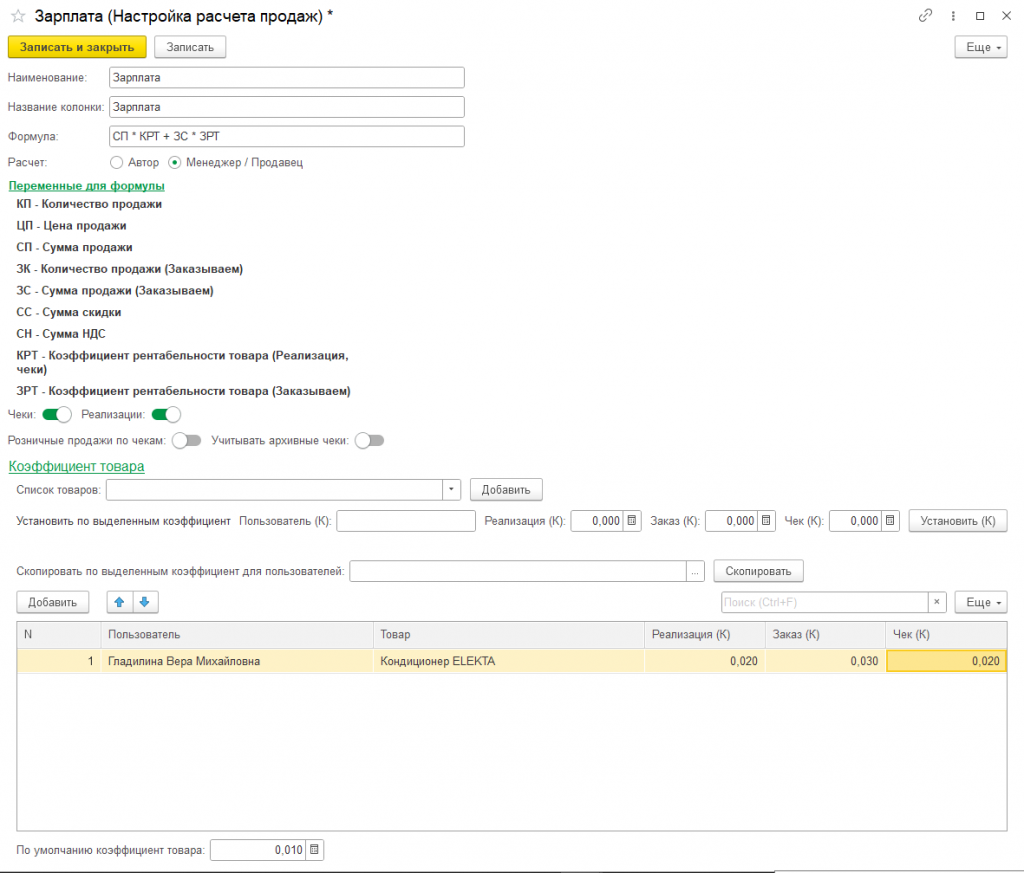Click the Поиск (Ctrl+F) search box
Image resolution: width=1024 pixels, height=873 pixels.
(825, 602)
